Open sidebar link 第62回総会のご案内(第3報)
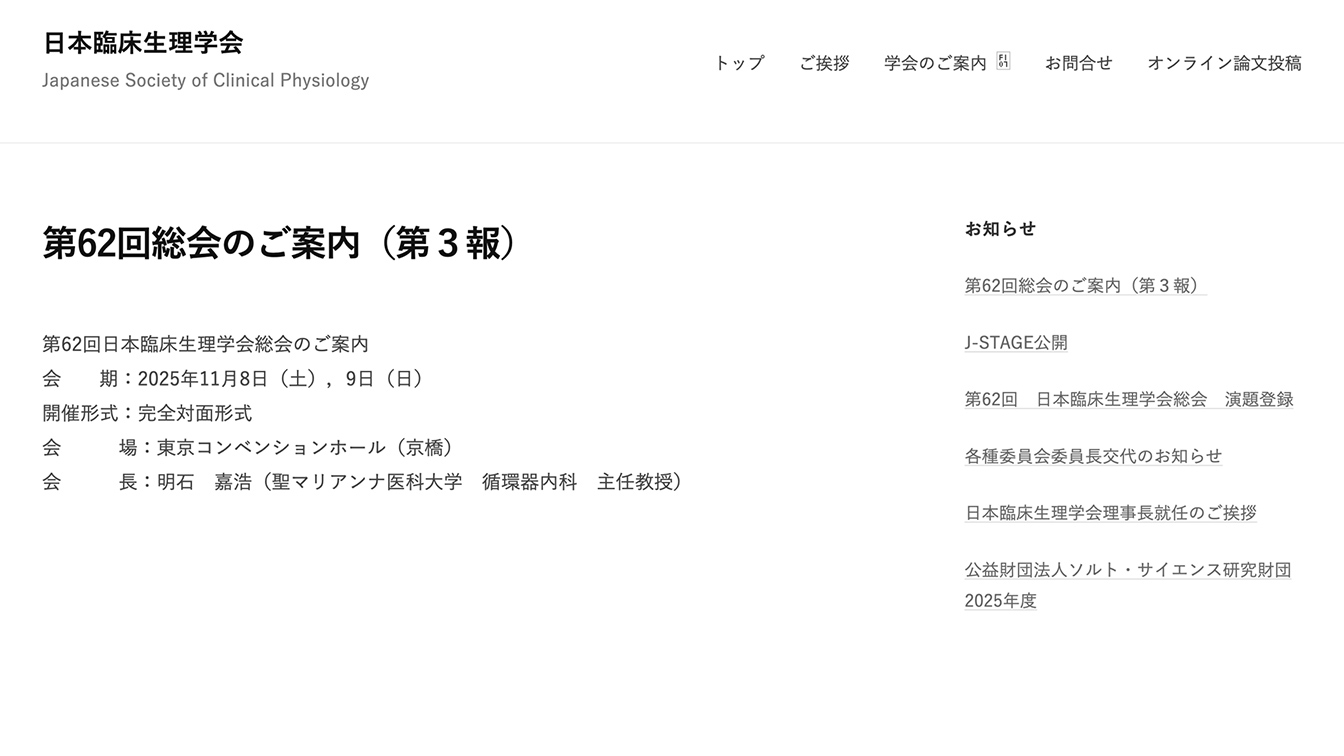The width and height of the screenshot is (1344, 756). (x=1086, y=286)
